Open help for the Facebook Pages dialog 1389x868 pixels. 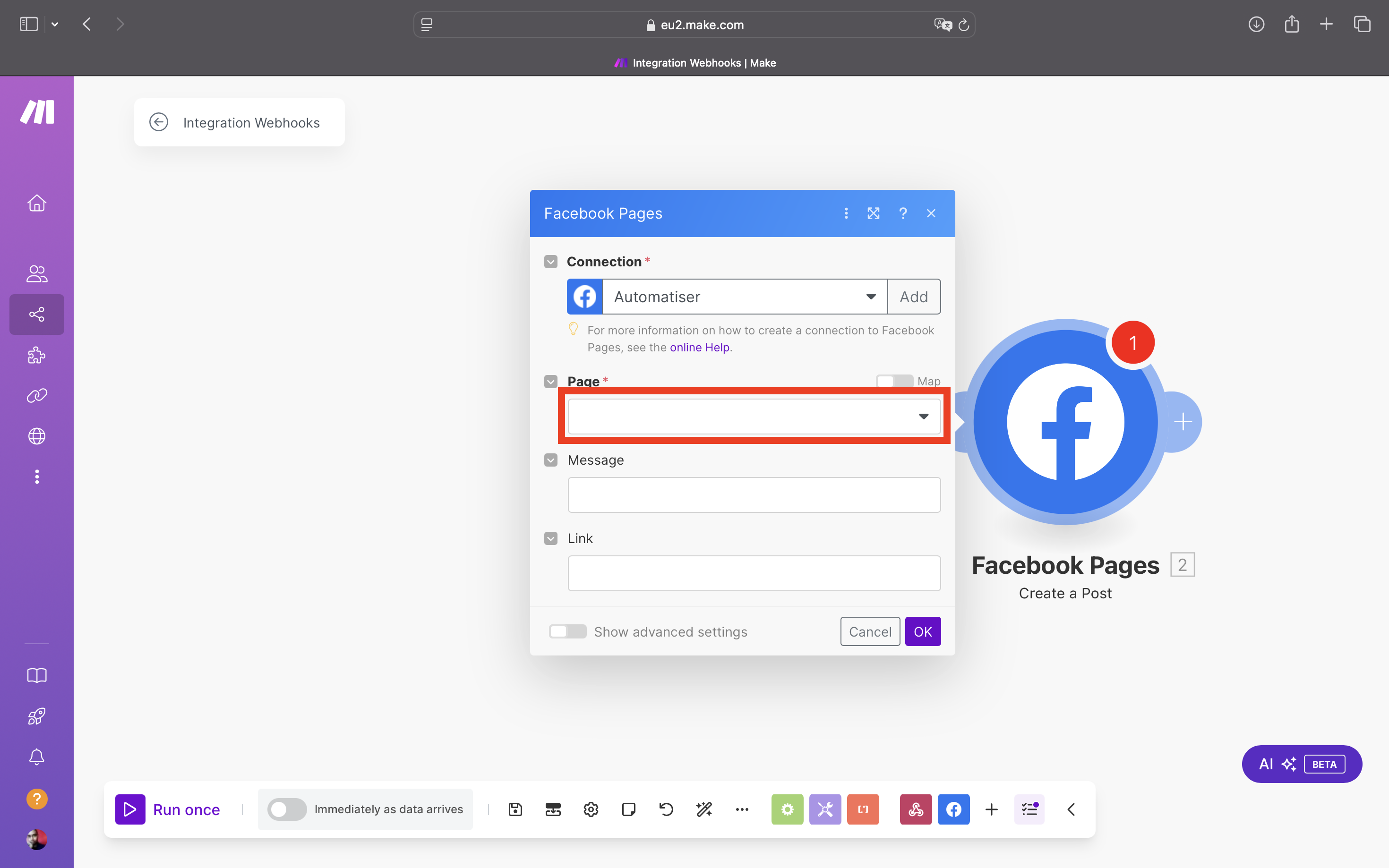[903, 213]
